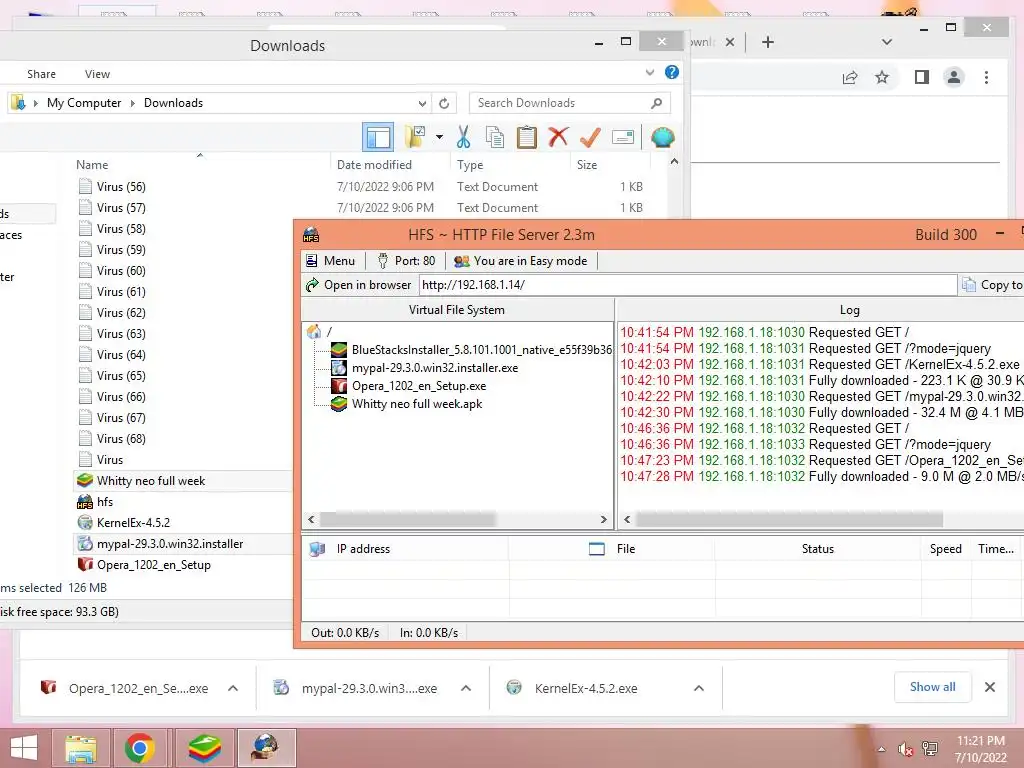Toggle You are in Easy mode button
The width and height of the screenshot is (1024, 768).
[520, 261]
